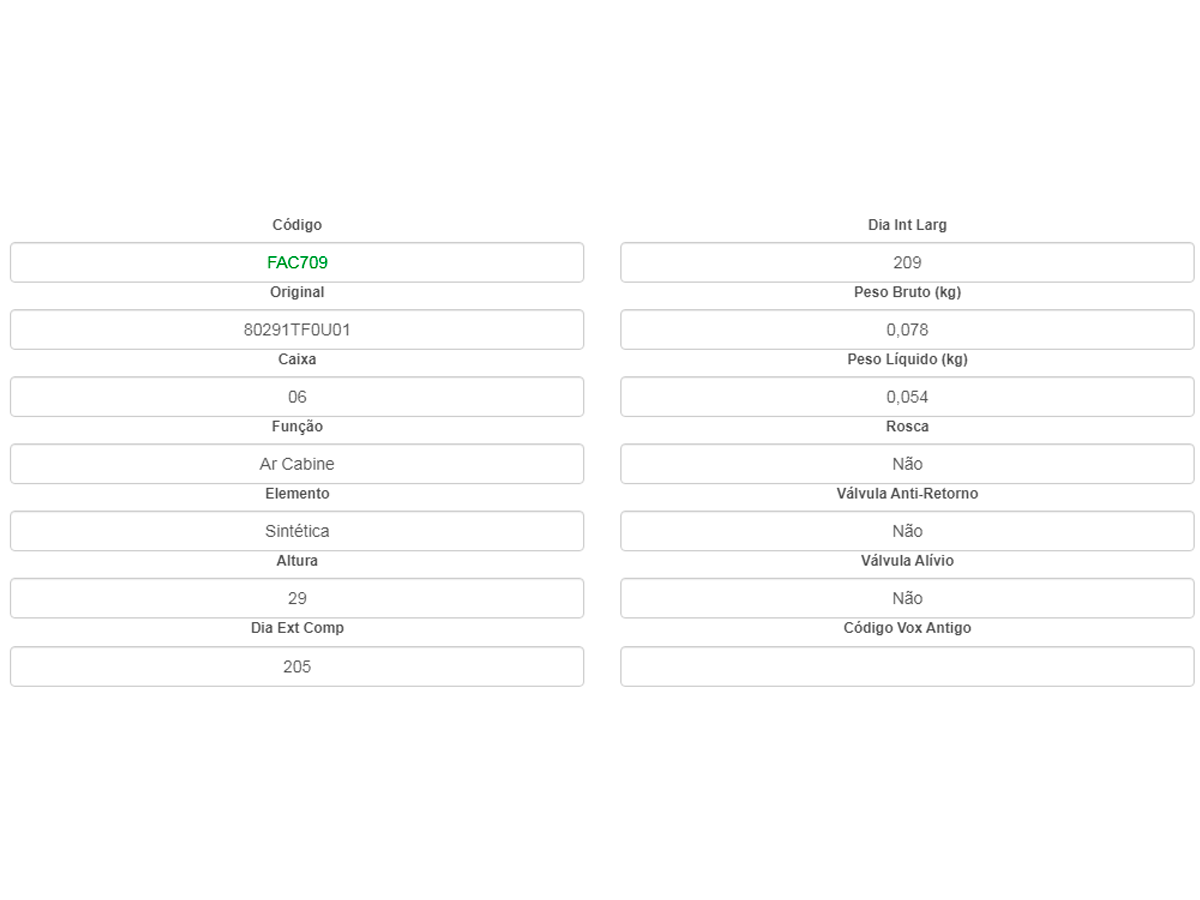Click the Válvula Alívio field
The width and height of the screenshot is (1200, 900).
(x=907, y=598)
